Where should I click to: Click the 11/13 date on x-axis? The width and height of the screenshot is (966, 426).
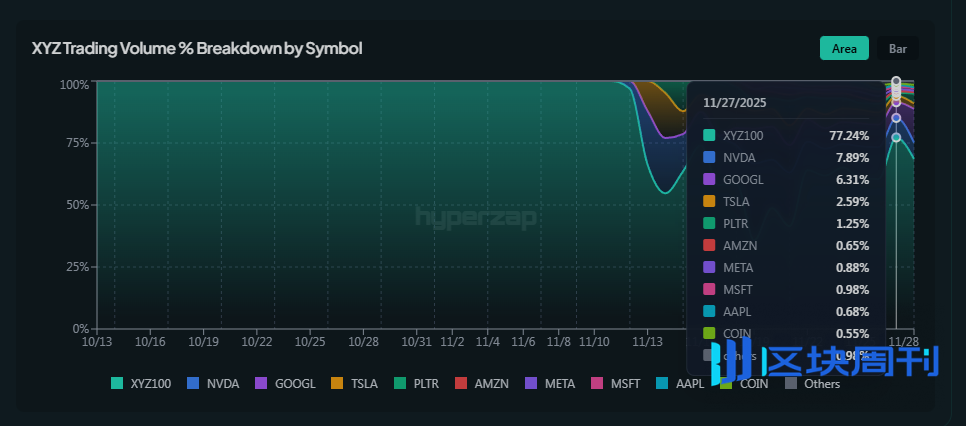click(647, 341)
